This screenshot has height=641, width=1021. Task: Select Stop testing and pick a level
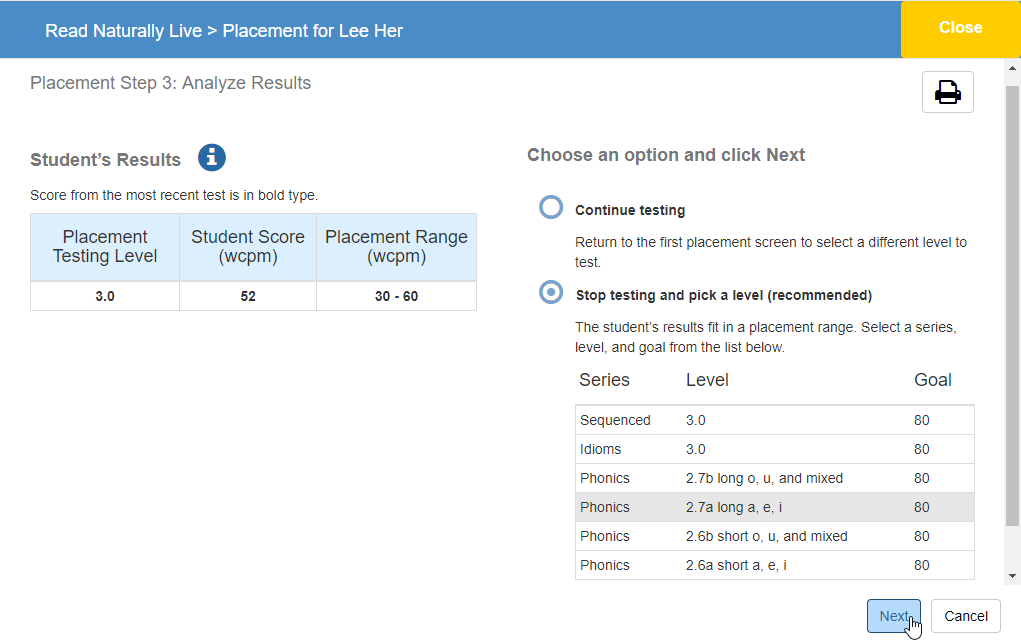click(551, 292)
